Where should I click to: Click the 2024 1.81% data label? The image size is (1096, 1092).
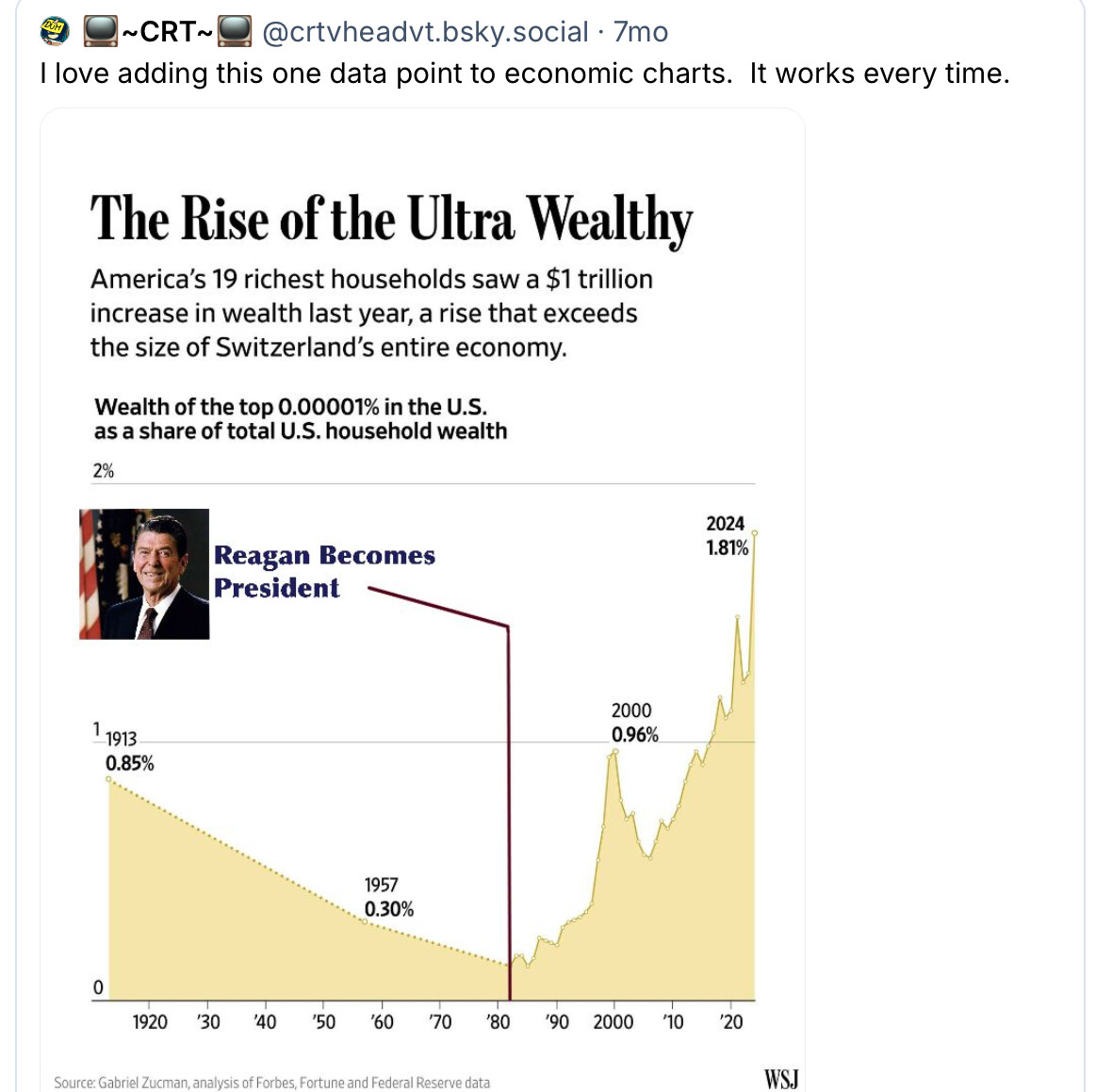pos(727,535)
